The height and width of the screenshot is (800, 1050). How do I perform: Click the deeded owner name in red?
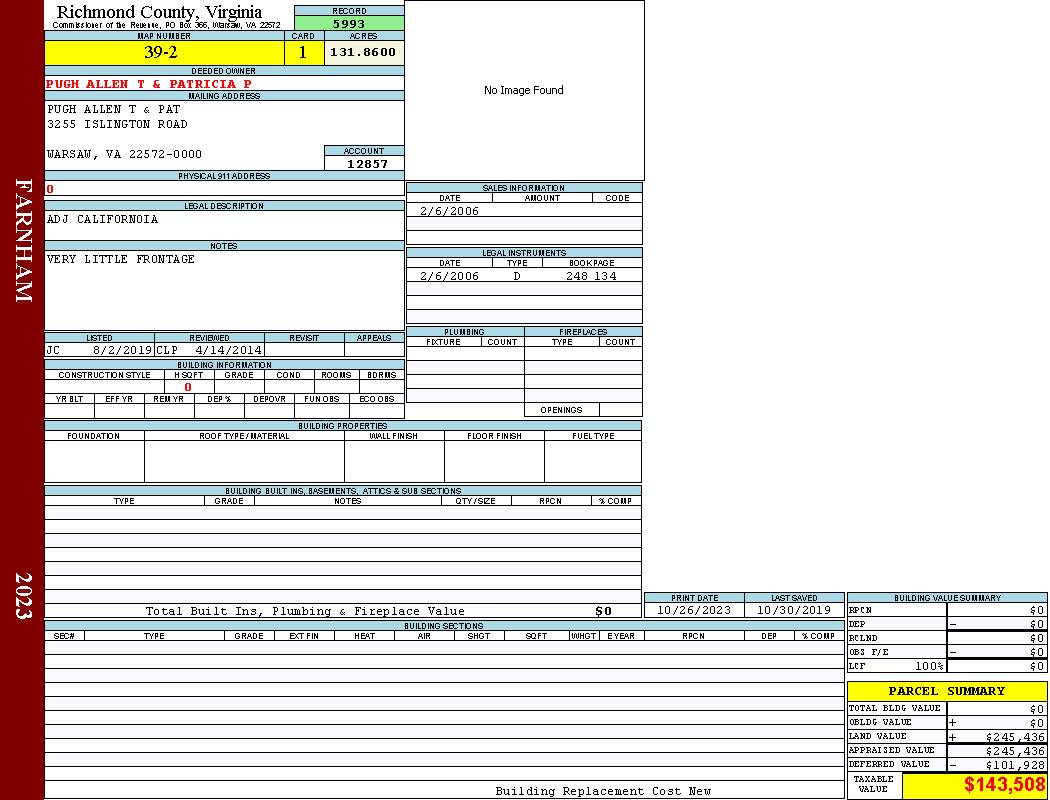[x=149, y=84]
